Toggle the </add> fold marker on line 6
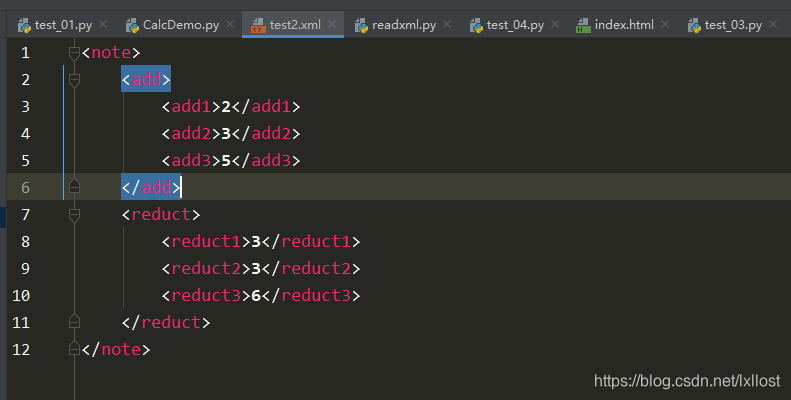791x400 pixels. pos(74,187)
